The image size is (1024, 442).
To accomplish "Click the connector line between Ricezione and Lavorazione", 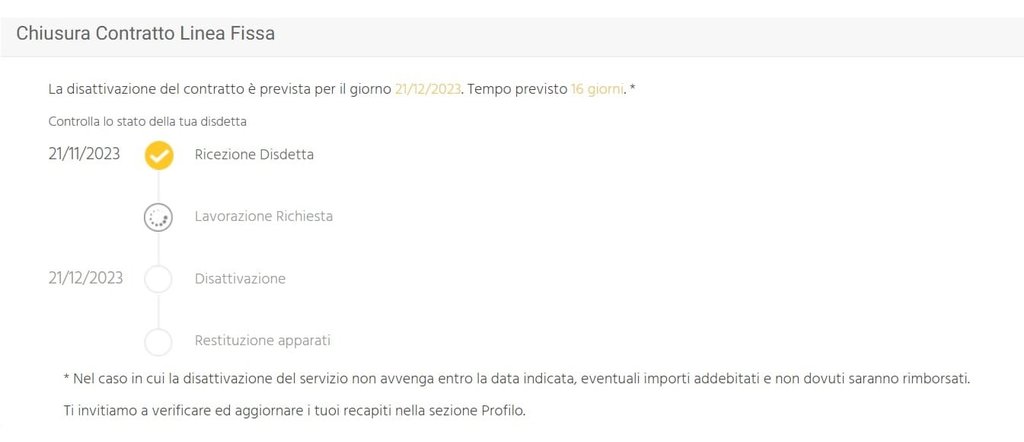I will point(158,187).
